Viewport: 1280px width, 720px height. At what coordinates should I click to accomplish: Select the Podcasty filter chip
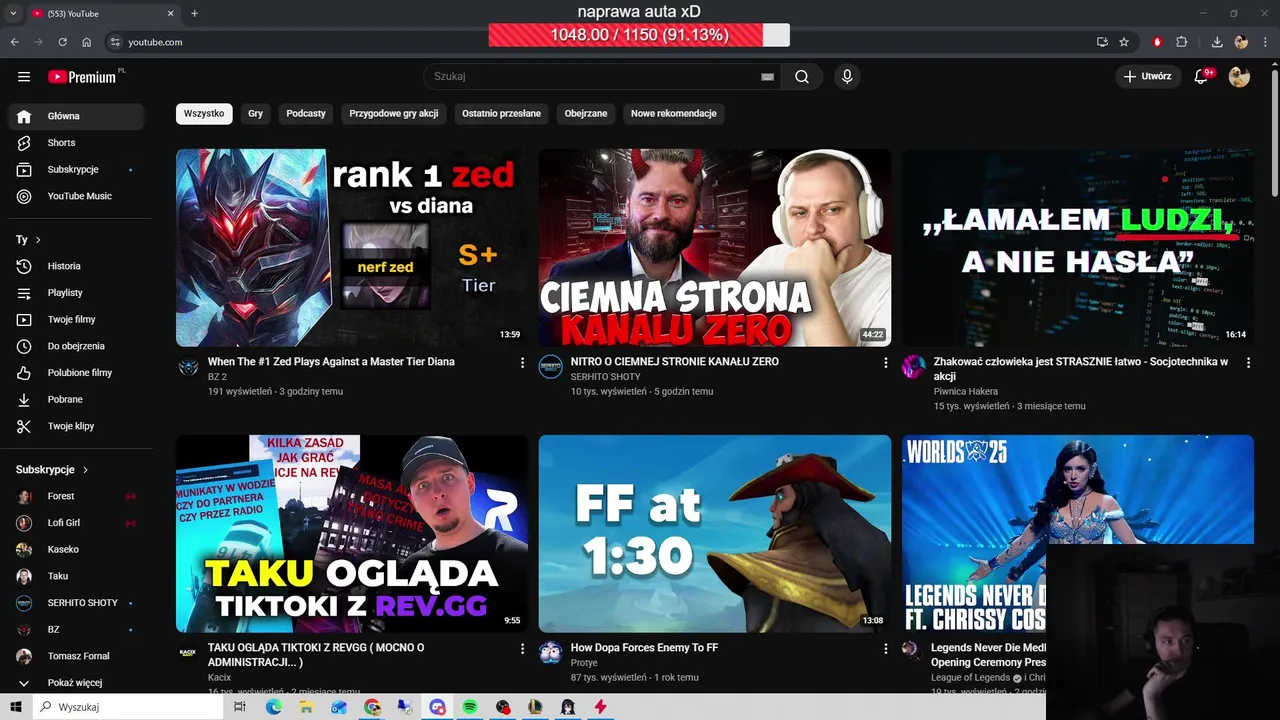[x=306, y=114]
